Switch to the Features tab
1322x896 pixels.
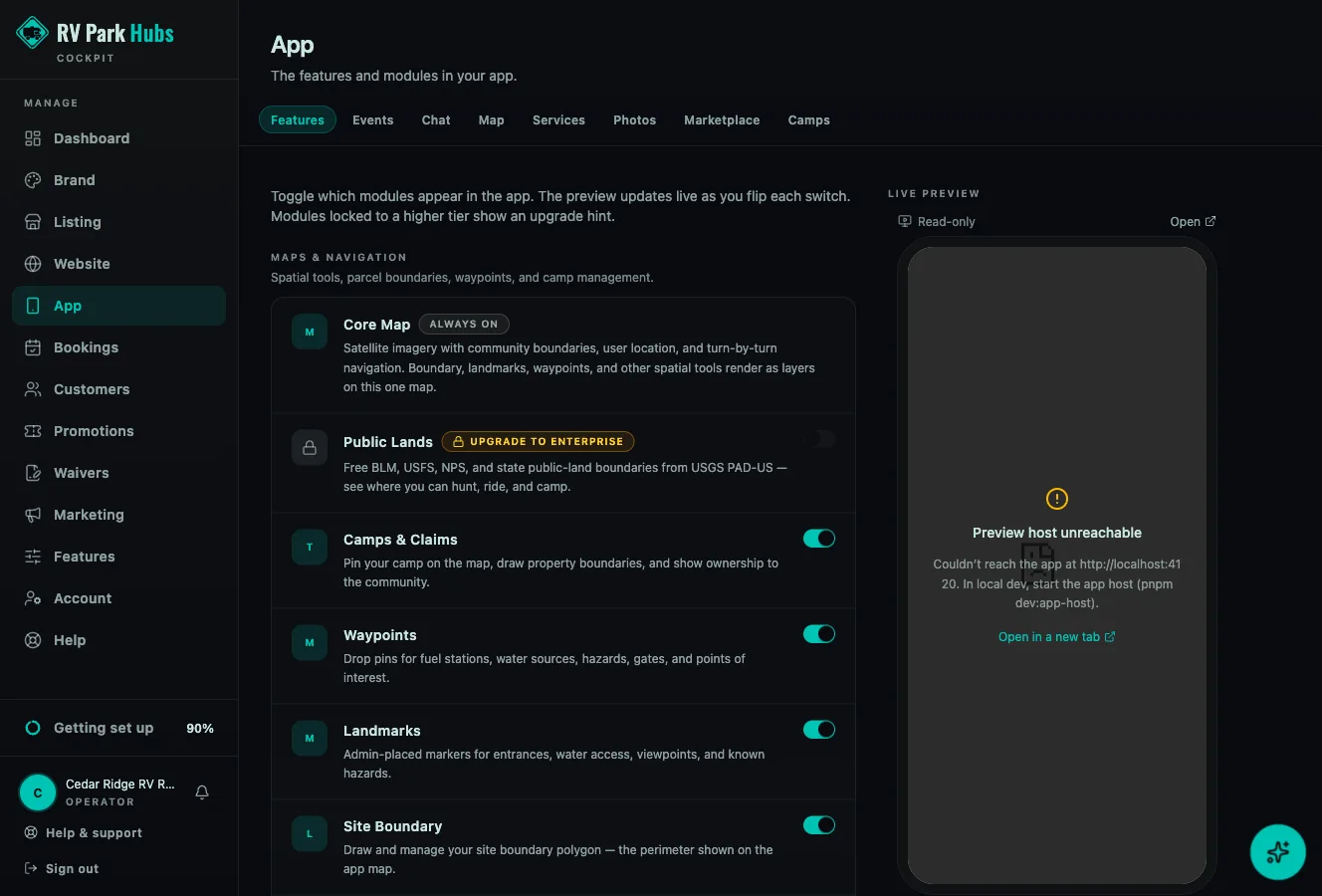(x=298, y=119)
